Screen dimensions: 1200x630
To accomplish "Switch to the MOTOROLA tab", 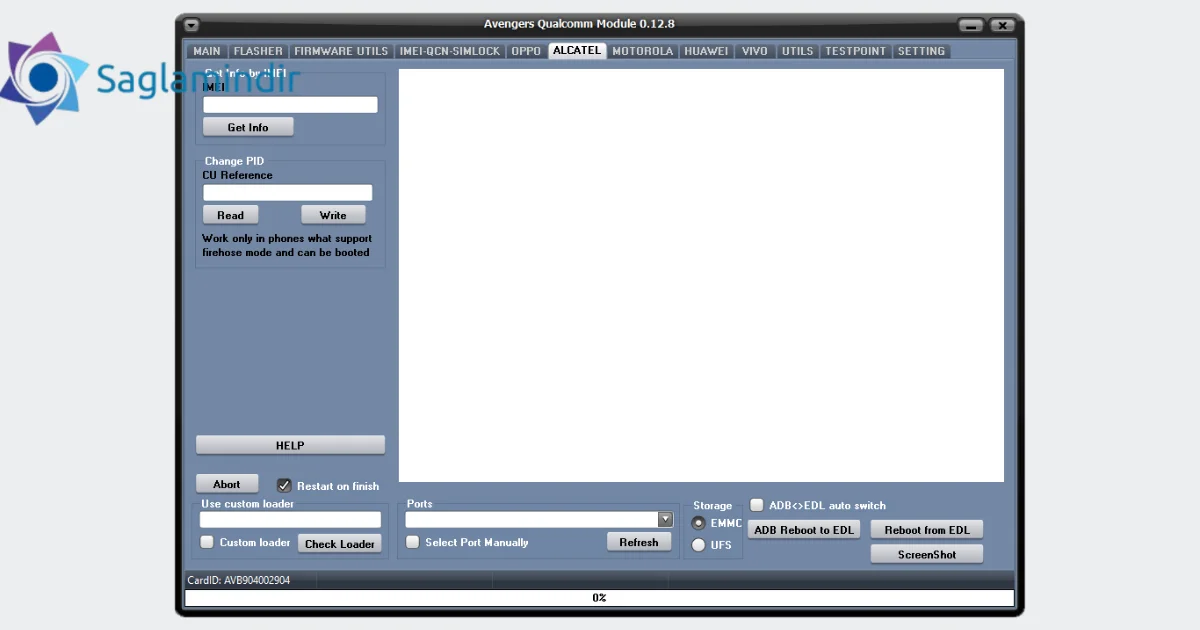I will [x=643, y=51].
